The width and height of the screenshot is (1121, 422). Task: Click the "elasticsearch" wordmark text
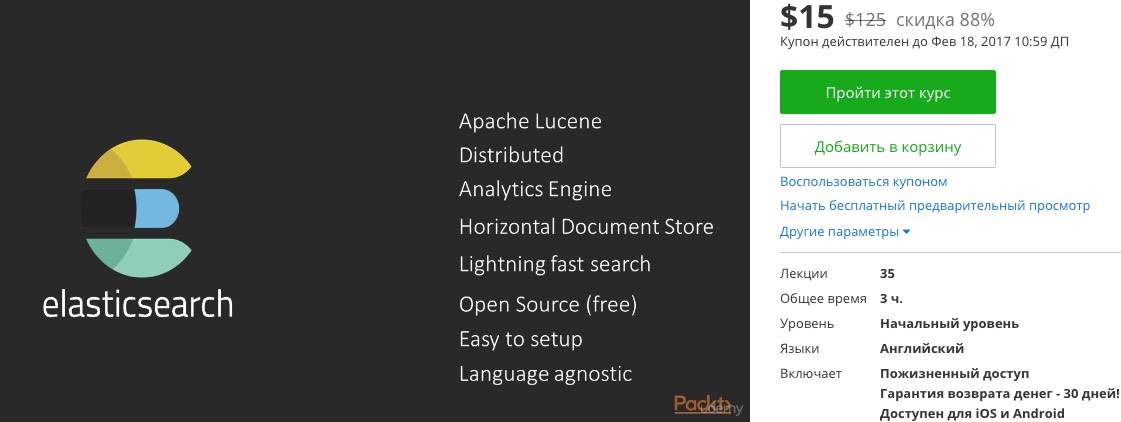[x=138, y=303]
